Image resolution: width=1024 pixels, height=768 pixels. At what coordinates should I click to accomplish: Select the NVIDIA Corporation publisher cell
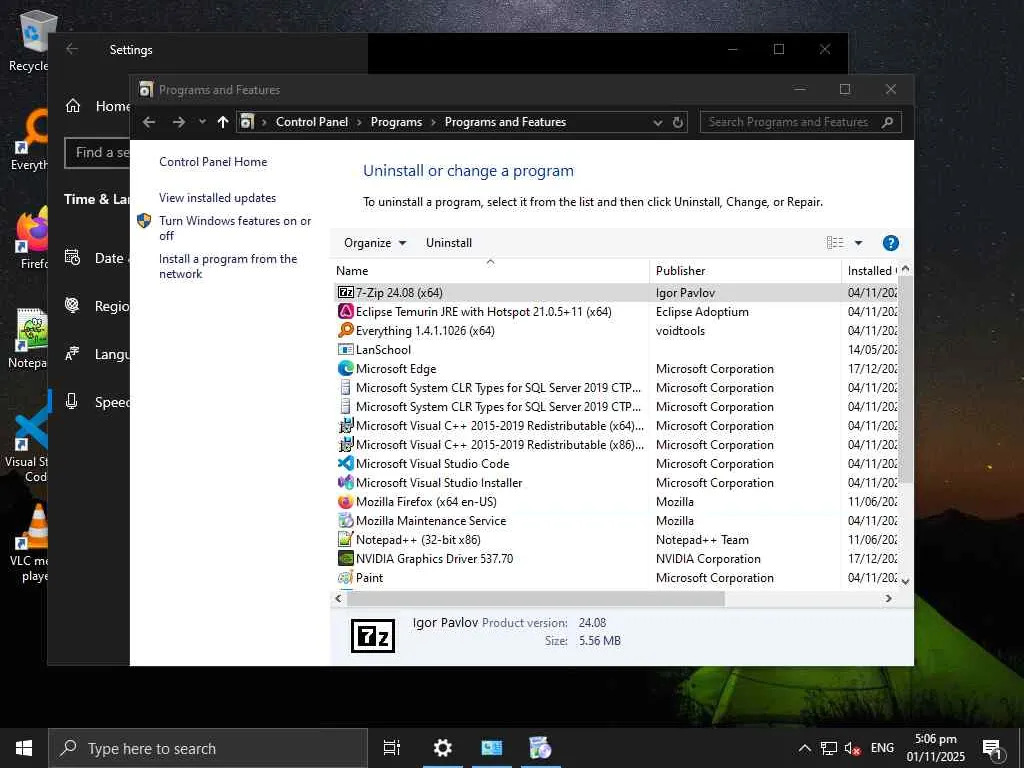tap(708, 558)
